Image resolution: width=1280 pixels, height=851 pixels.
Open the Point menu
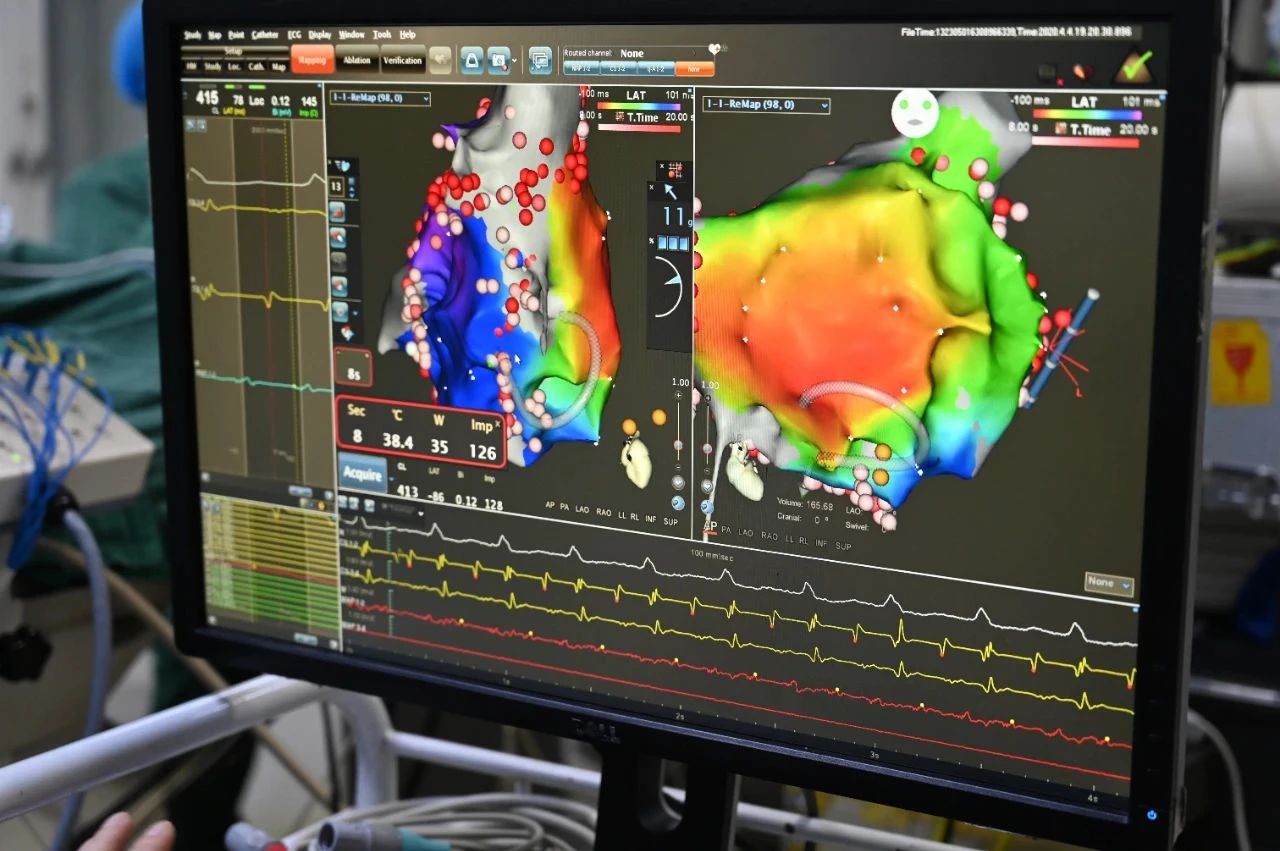236,35
